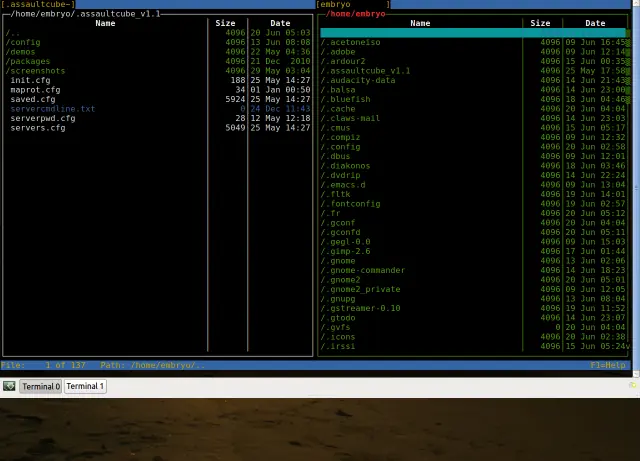The width and height of the screenshot is (640, 461).
Task: Click the Size column header in left panel
Action: coord(225,23)
